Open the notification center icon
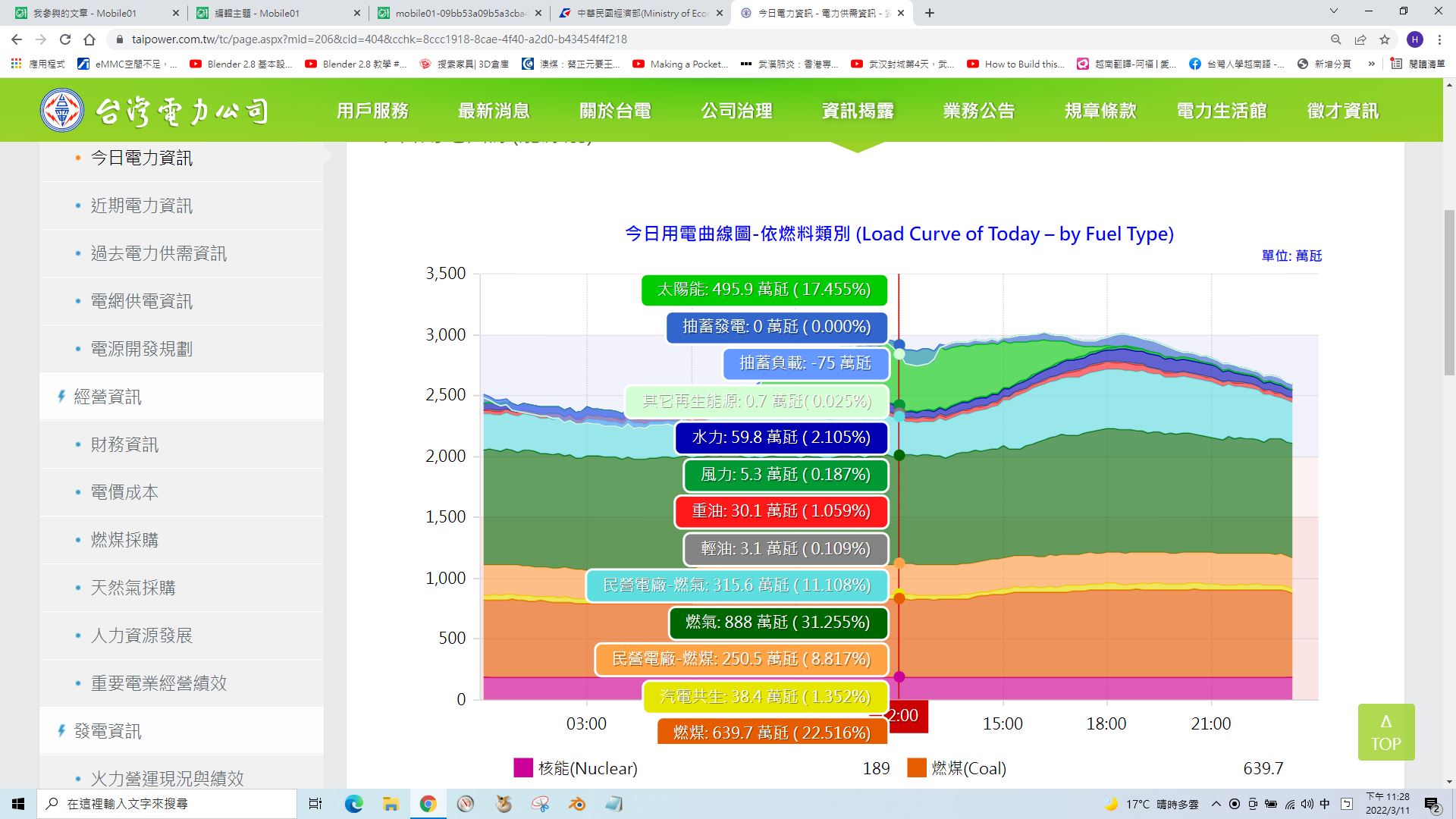The image size is (1456, 819). pos(1432,805)
